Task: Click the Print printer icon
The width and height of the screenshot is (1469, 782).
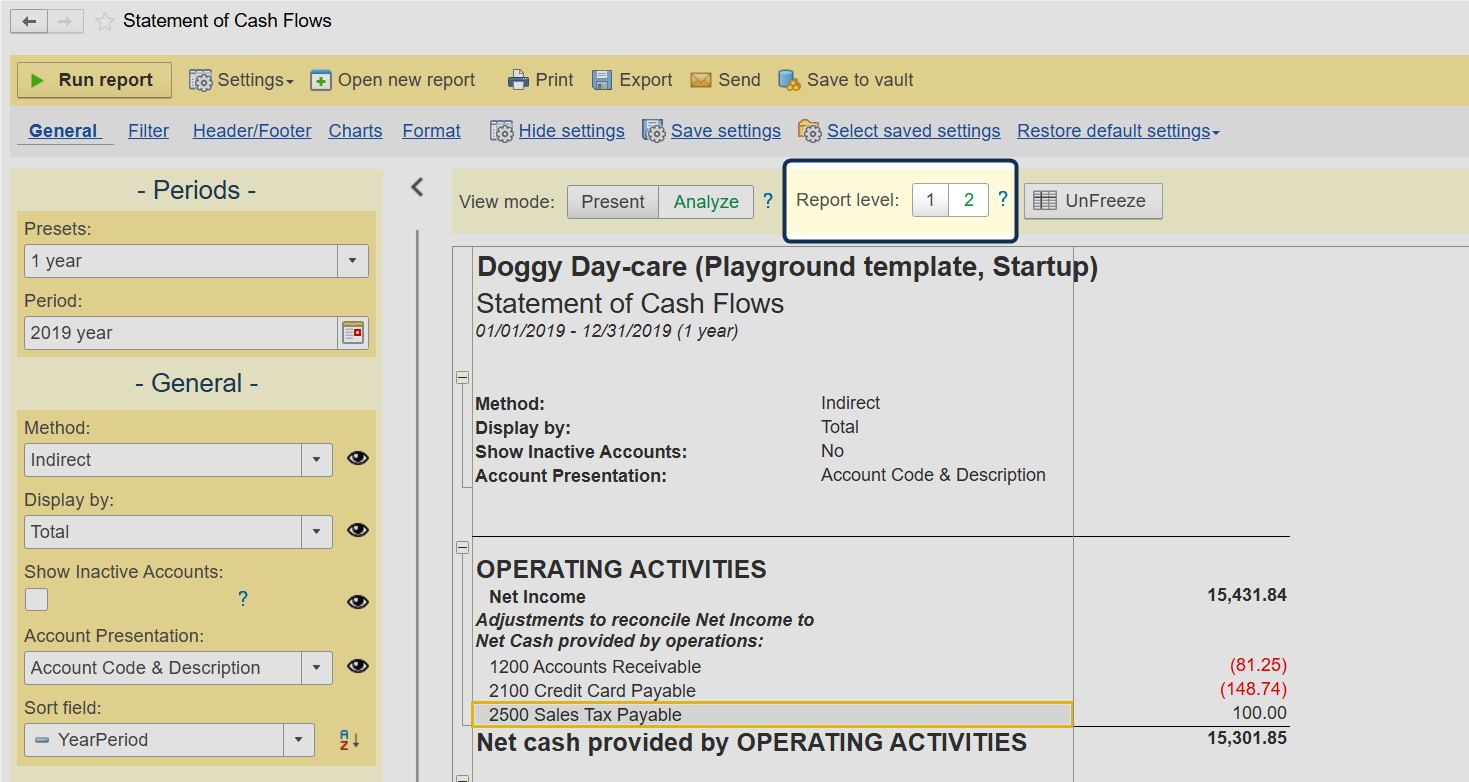Action: point(517,80)
